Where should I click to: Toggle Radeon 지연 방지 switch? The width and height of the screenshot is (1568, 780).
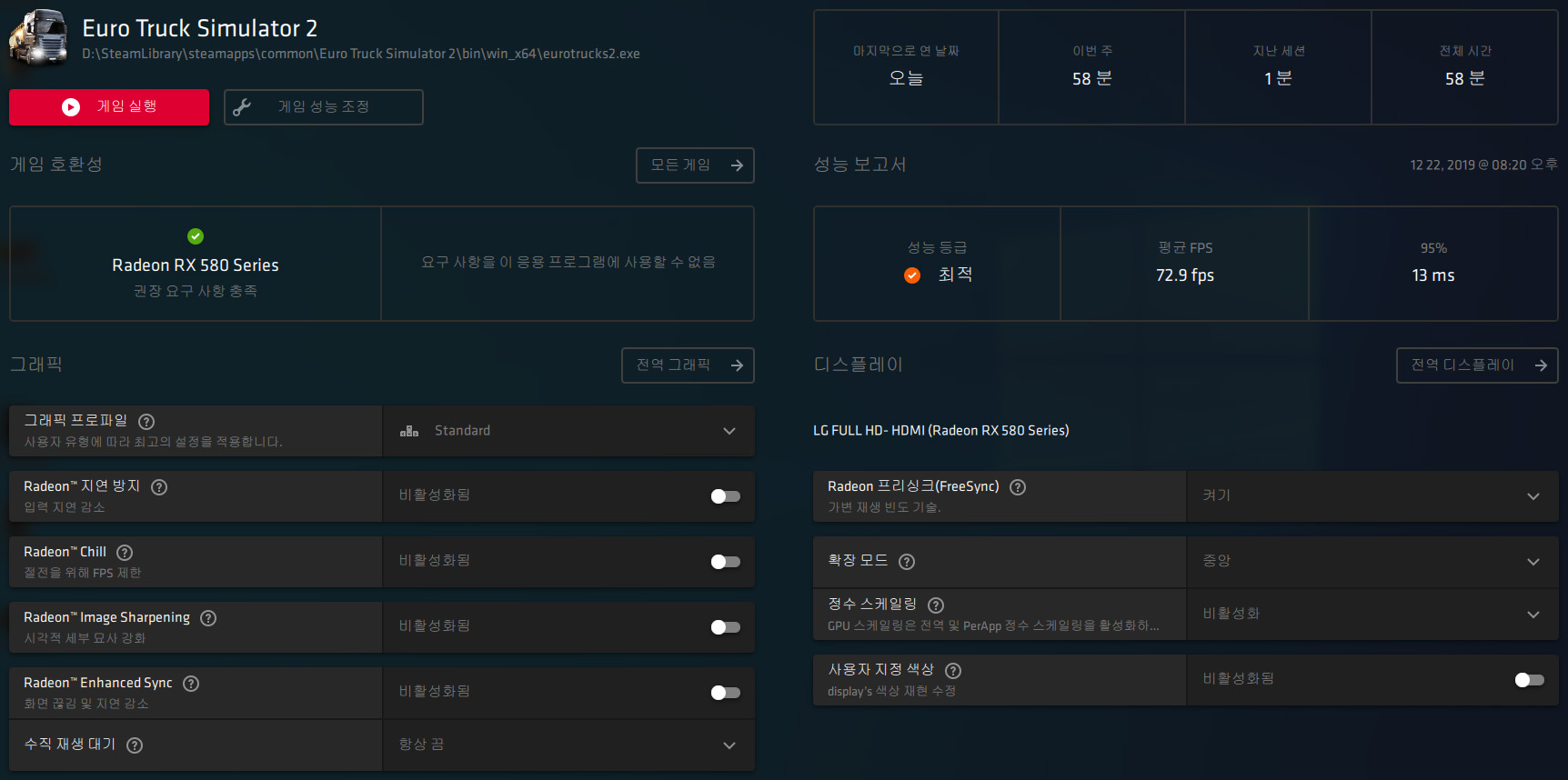coord(726,496)
